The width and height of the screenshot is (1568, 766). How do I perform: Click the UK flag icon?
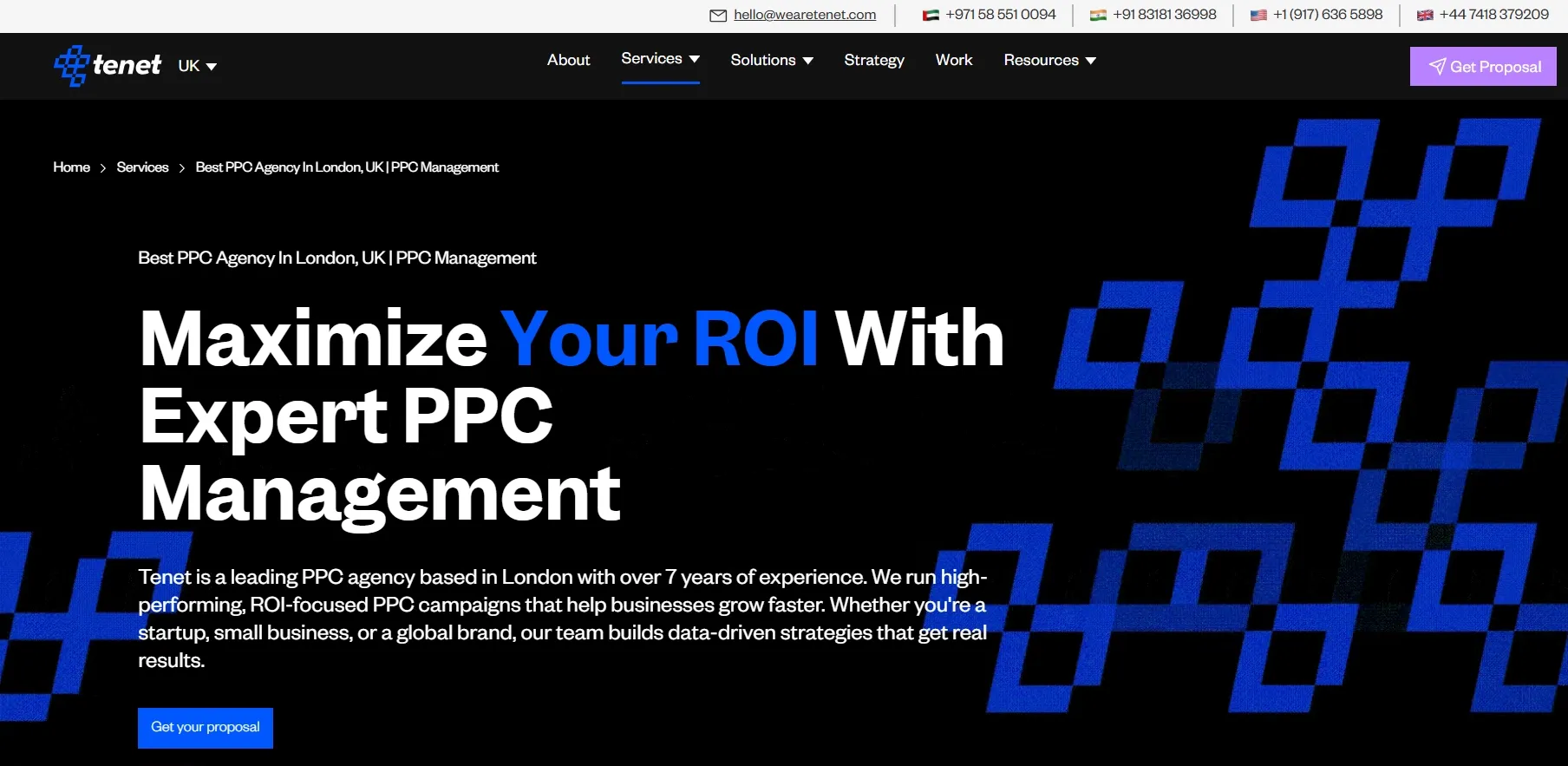click(1425, 15)
